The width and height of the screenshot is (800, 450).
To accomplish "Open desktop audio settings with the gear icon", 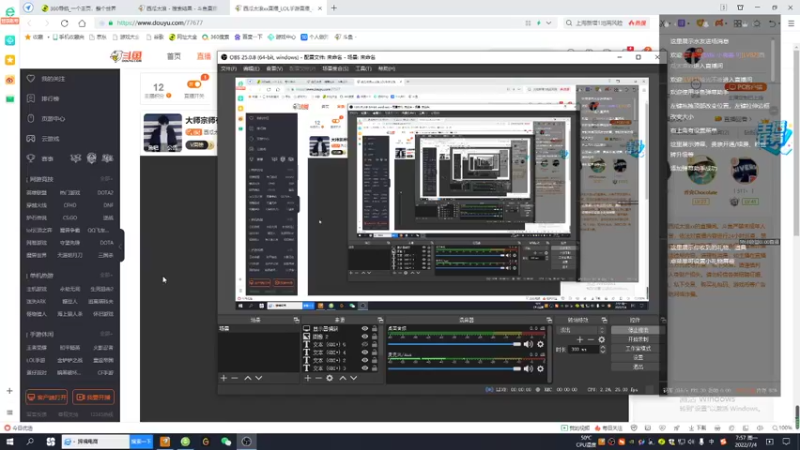I will (540, 344).
